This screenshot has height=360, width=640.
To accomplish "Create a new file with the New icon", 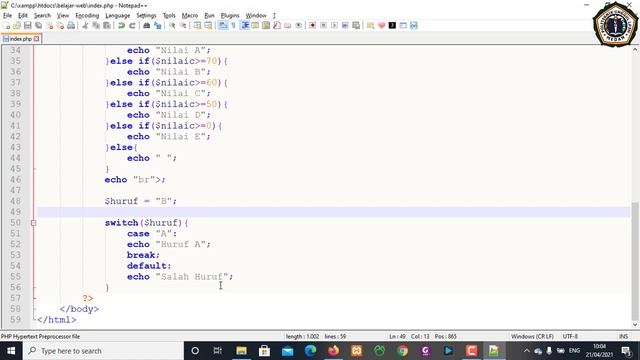I will click(x=7, y=25).
